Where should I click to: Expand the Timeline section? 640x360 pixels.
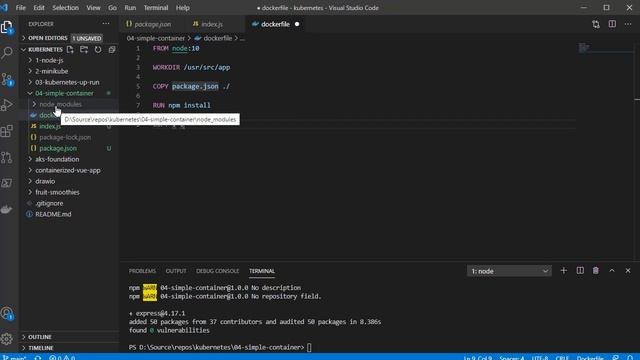(40, 348)
